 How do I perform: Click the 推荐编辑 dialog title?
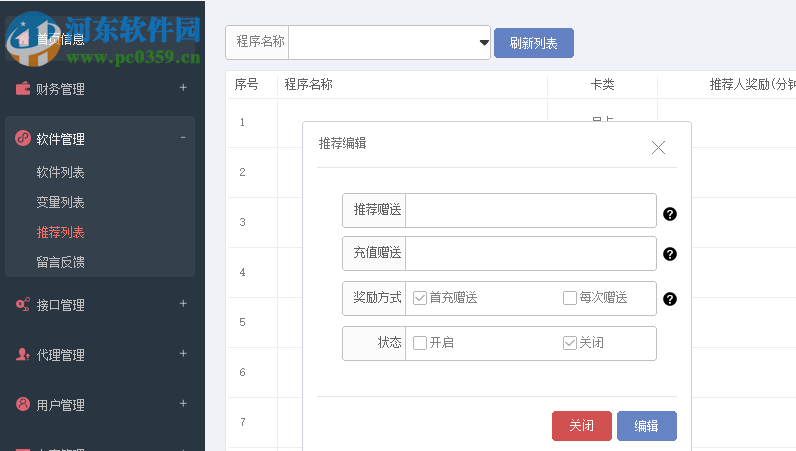click(x=343, y=143)
